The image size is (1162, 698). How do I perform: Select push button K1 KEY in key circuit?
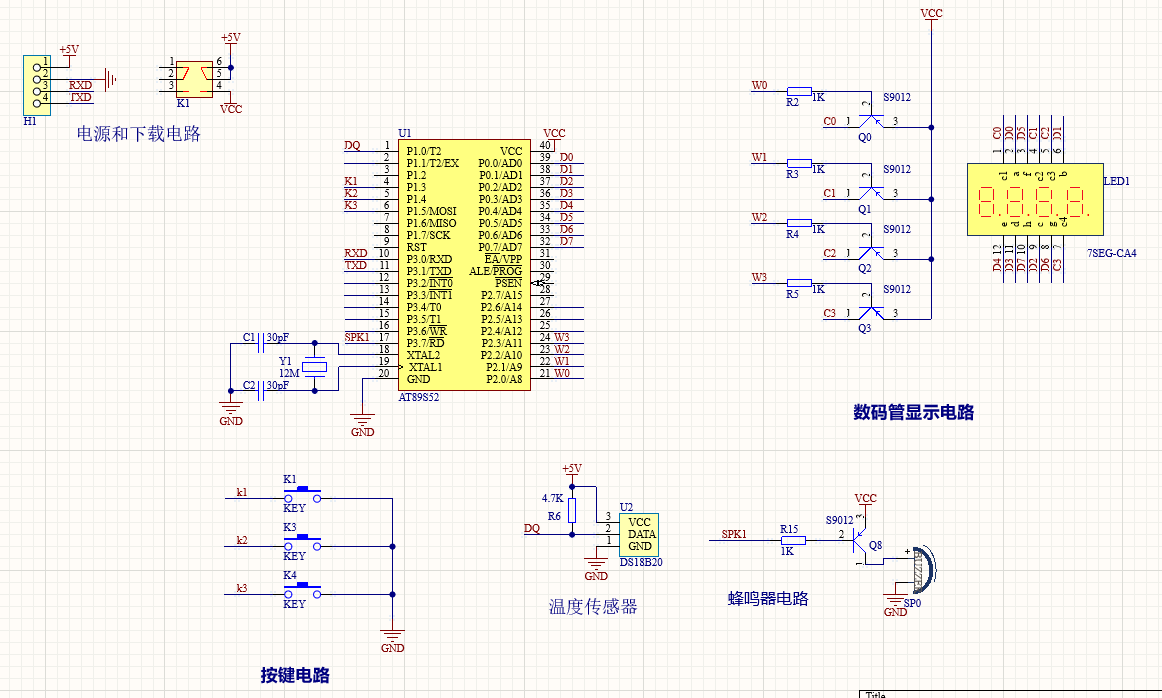click(x=302, y=494)
